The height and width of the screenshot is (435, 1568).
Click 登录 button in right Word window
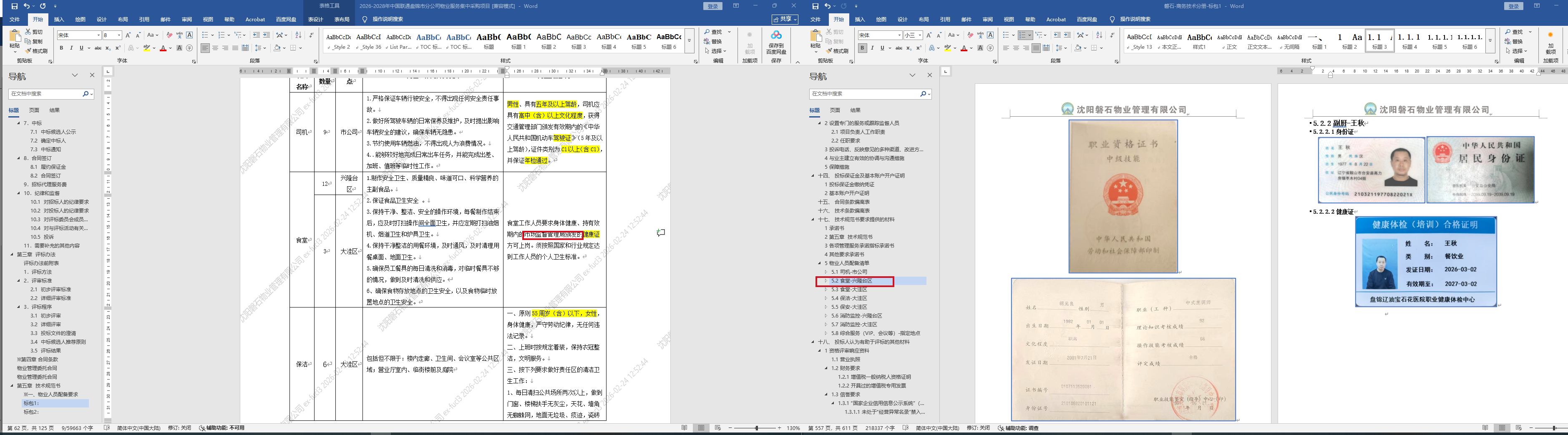point(1514,6)
